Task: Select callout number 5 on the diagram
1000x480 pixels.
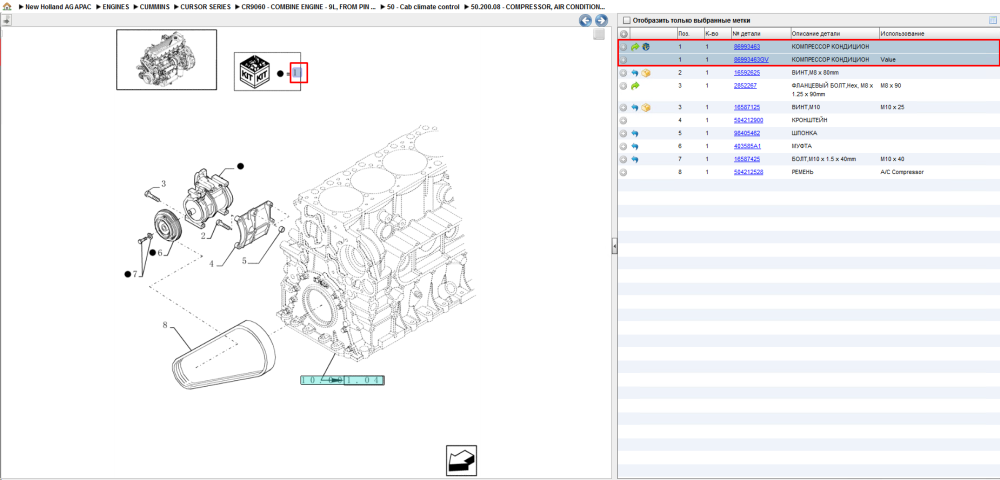Action: [244, 259]
